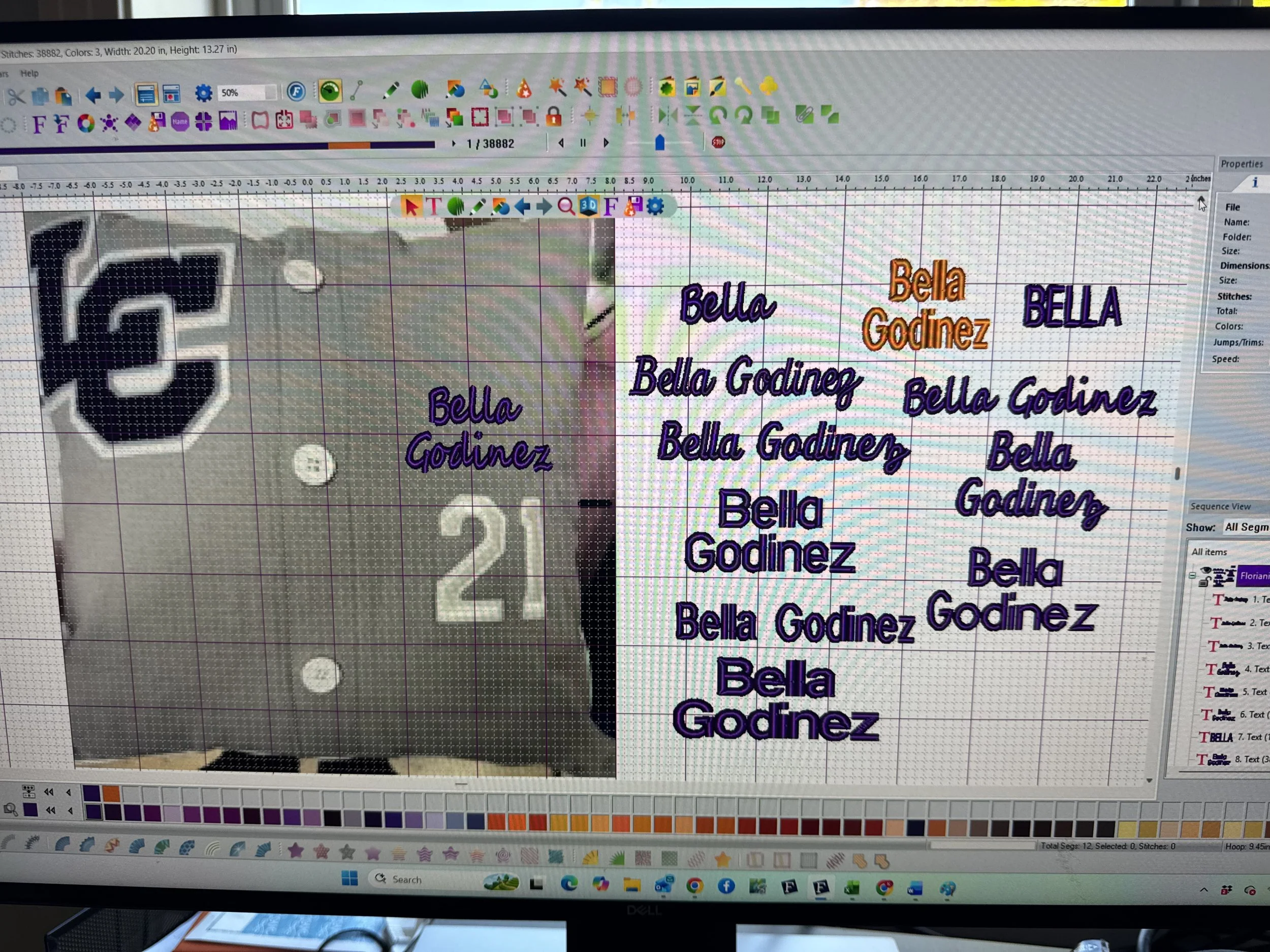The height and width of the screenshot is (952, 1270).
Task: Click the green paperclip icon
Action: 804,115
